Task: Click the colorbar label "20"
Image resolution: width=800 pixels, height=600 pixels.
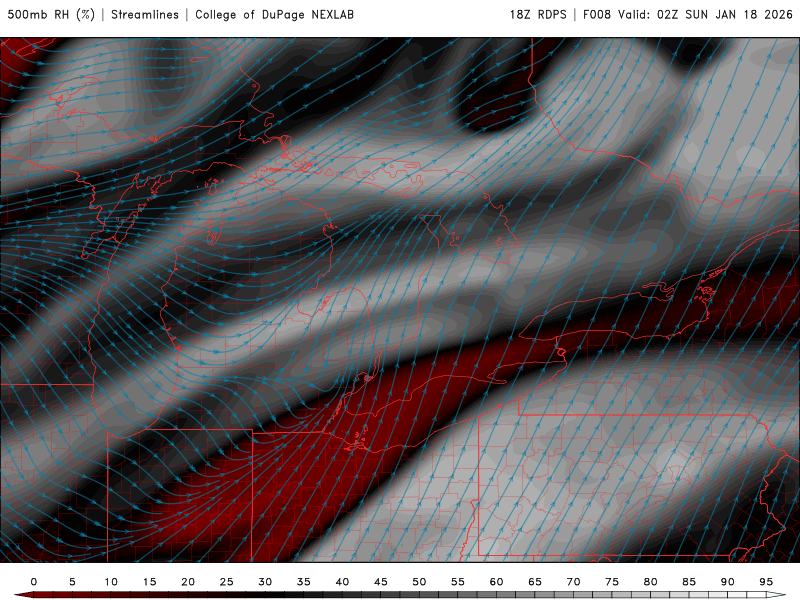Action: click(x=188, y=582)
